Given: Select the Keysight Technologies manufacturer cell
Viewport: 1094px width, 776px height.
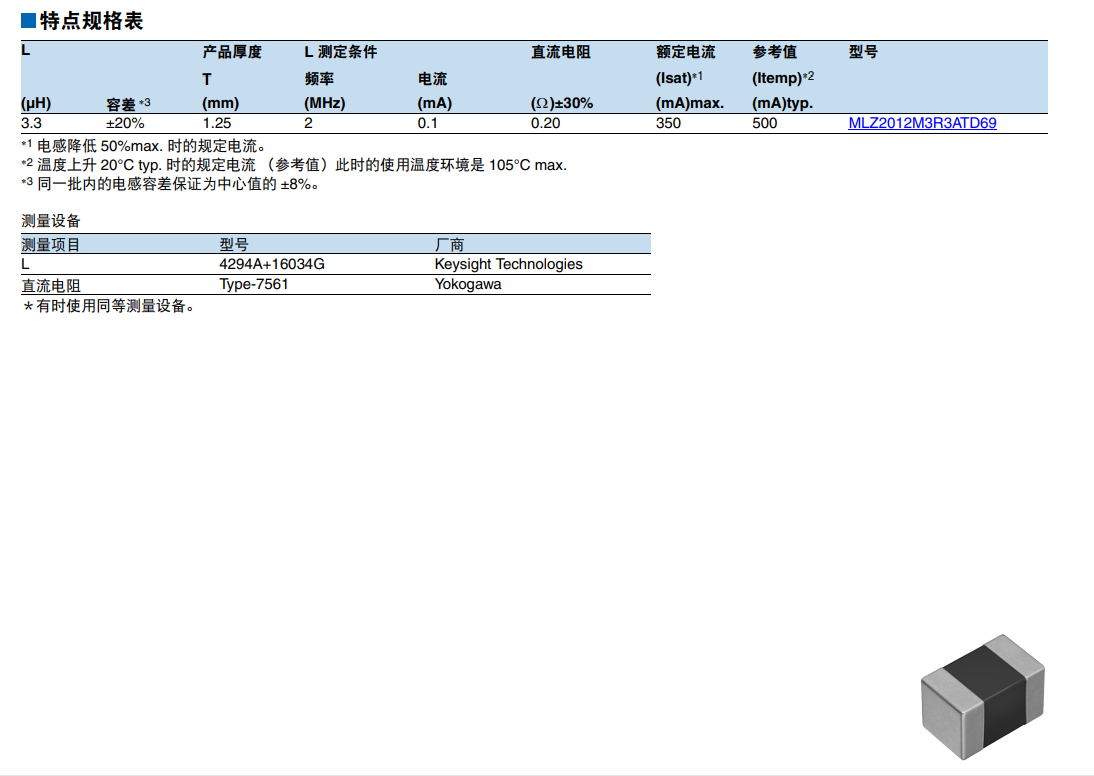Looking at the screenshot, I should (x=508, y=265).
